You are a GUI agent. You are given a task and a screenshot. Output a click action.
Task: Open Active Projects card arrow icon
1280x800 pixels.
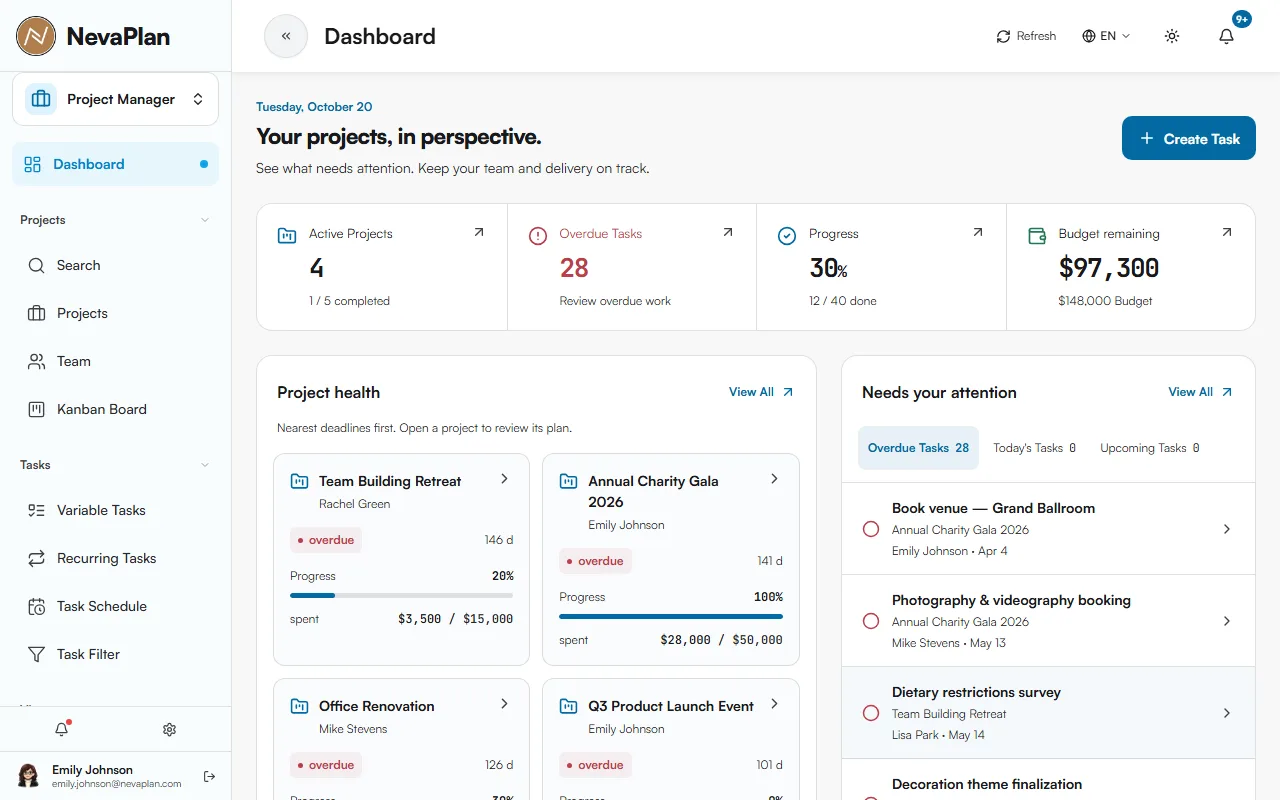click(478, 232)
